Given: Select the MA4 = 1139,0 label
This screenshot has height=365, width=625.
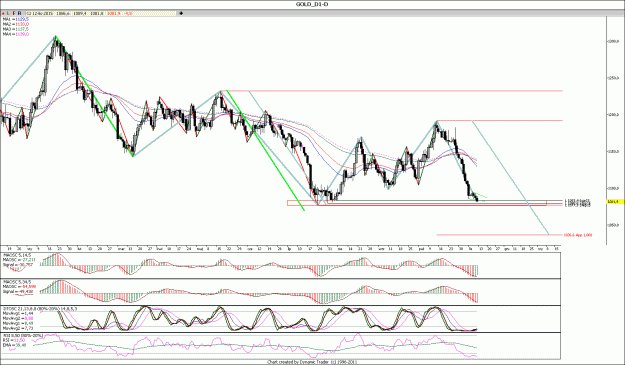Looking at the screenshot, I should tap(16, 34).
